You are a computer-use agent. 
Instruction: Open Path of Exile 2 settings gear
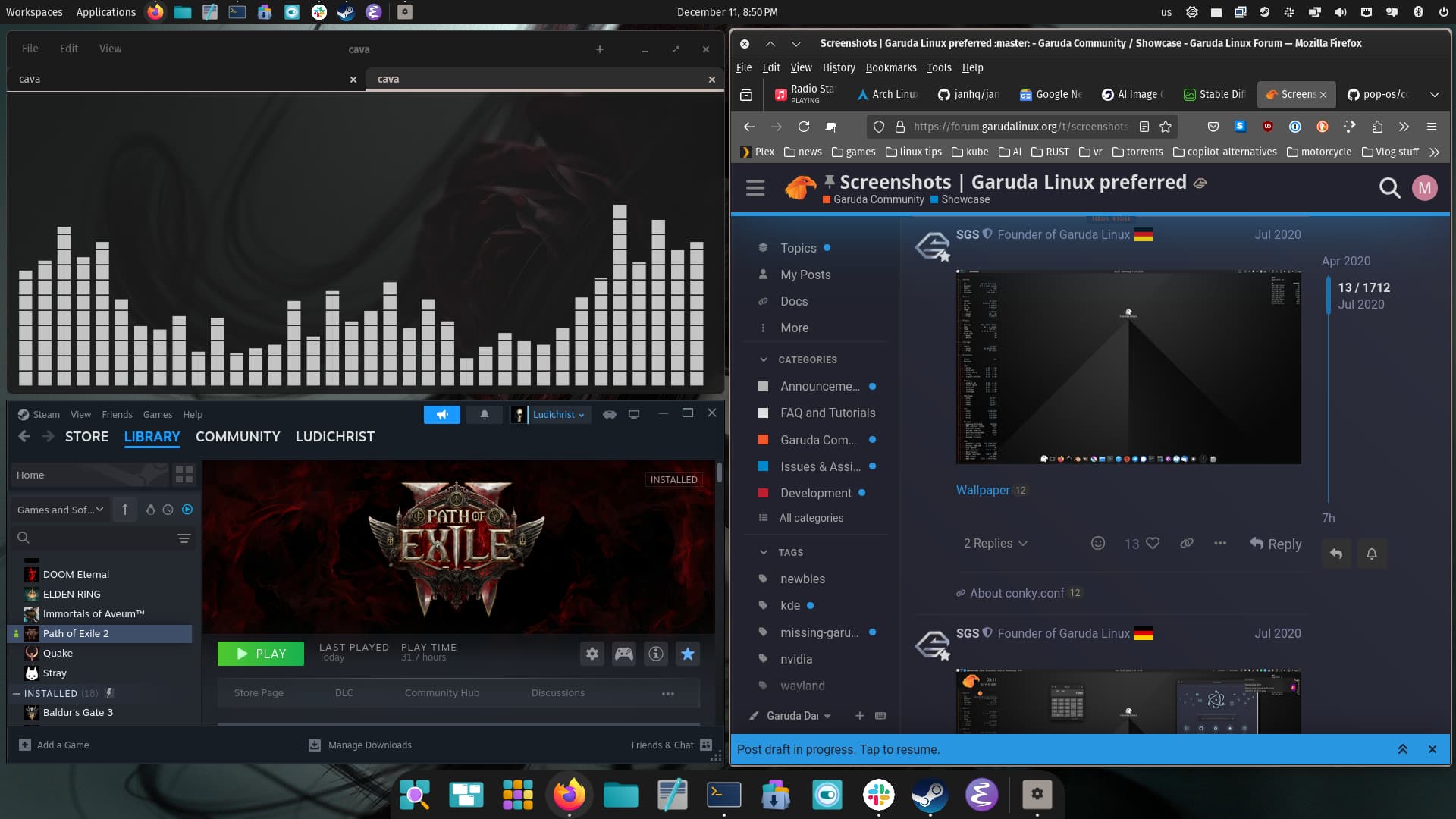591,654
